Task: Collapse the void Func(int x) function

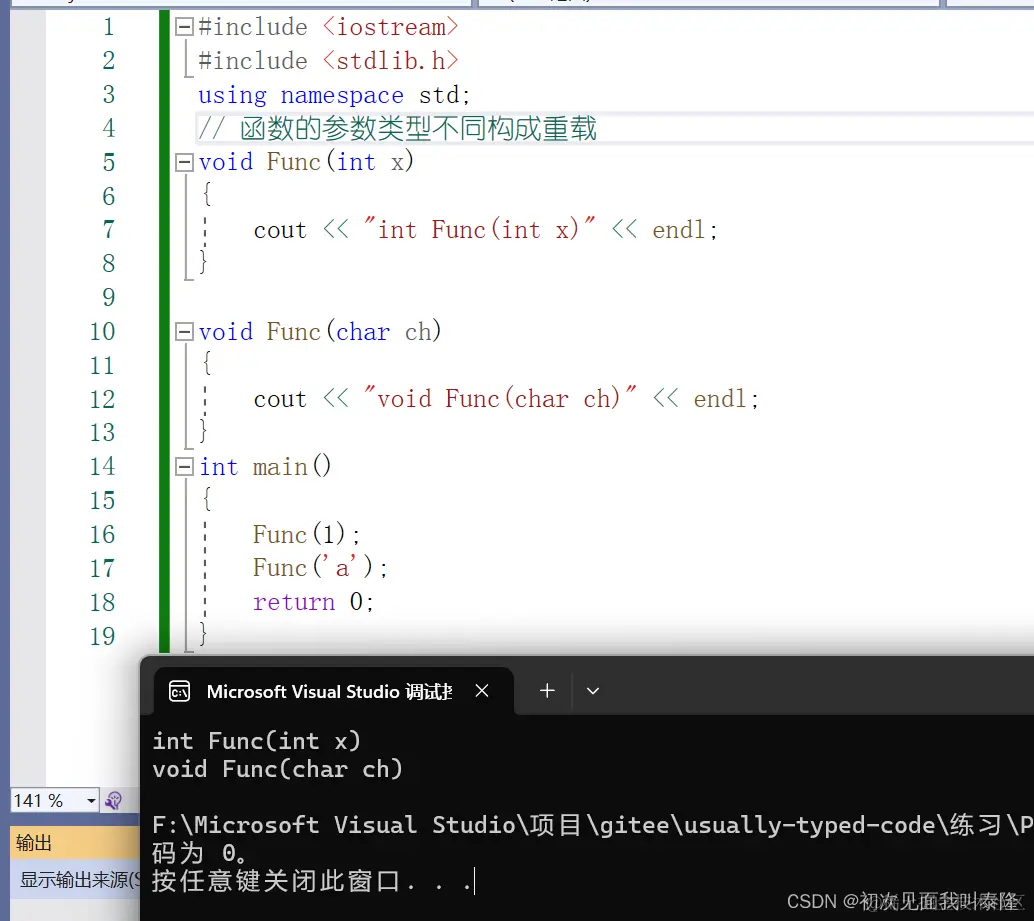Action: [x=184, y=162]
